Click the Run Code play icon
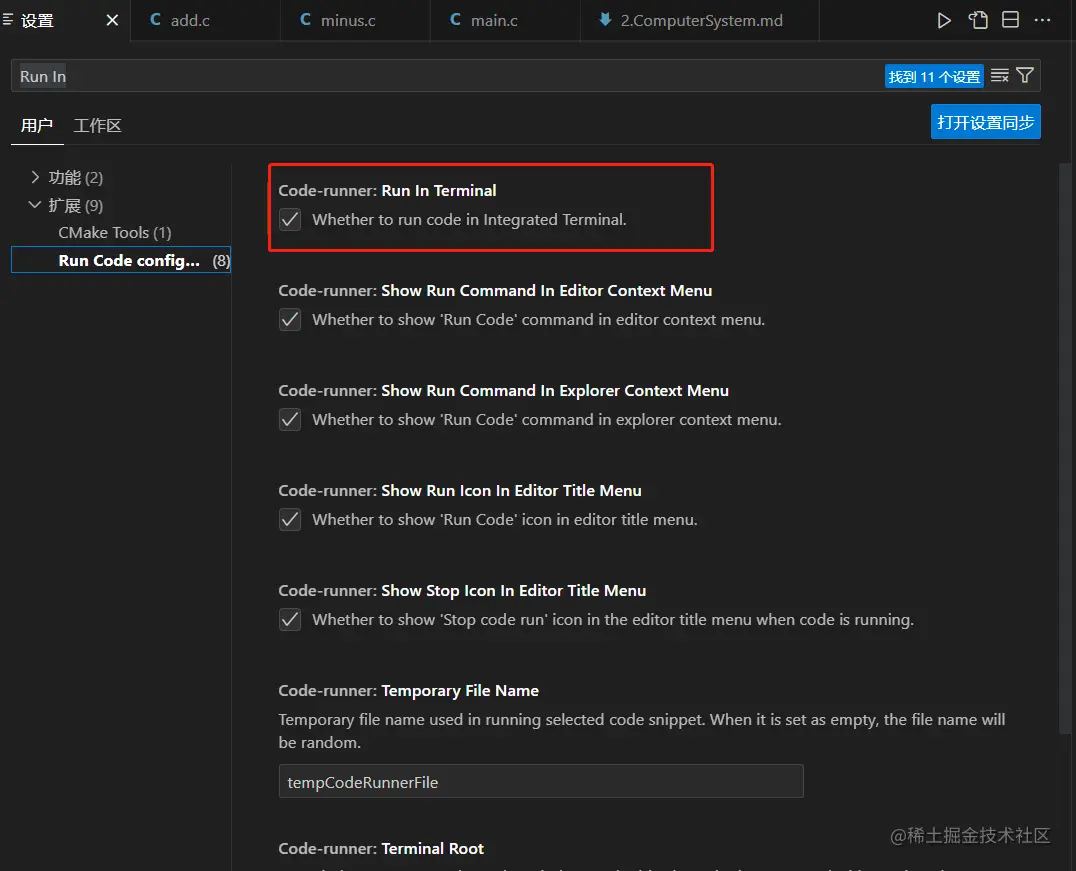This screenshot has width=1076, height=871. point(944,20)
